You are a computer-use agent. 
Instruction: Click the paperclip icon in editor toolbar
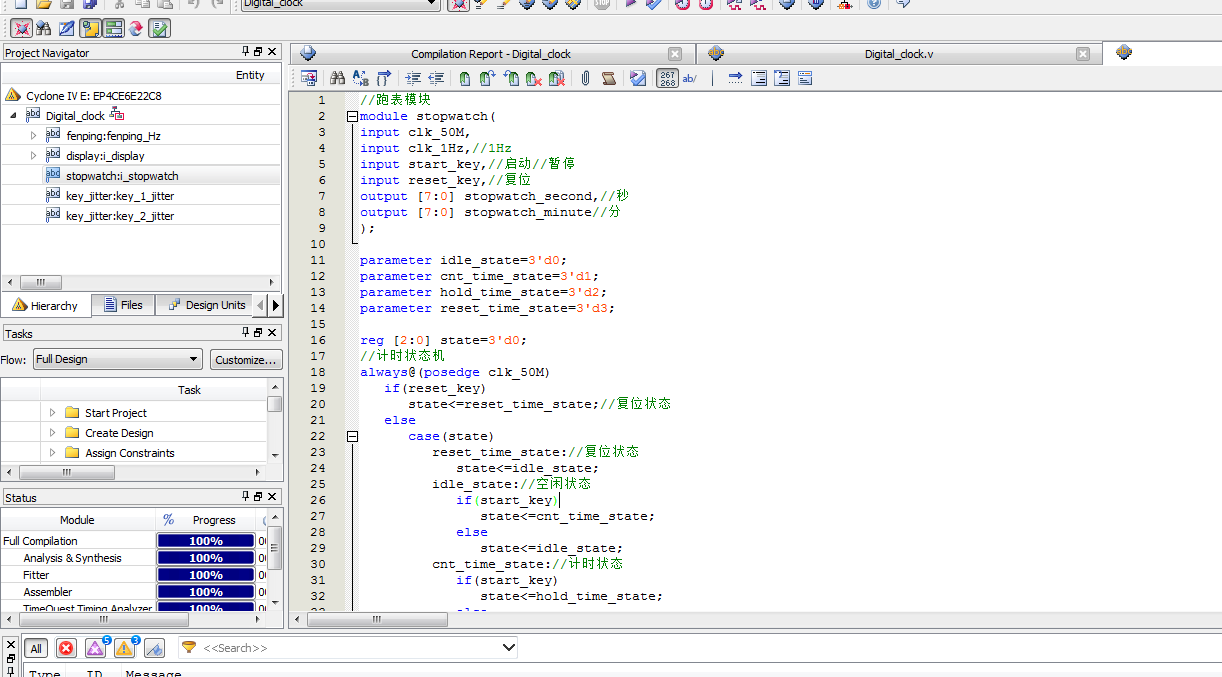point(585,78)
